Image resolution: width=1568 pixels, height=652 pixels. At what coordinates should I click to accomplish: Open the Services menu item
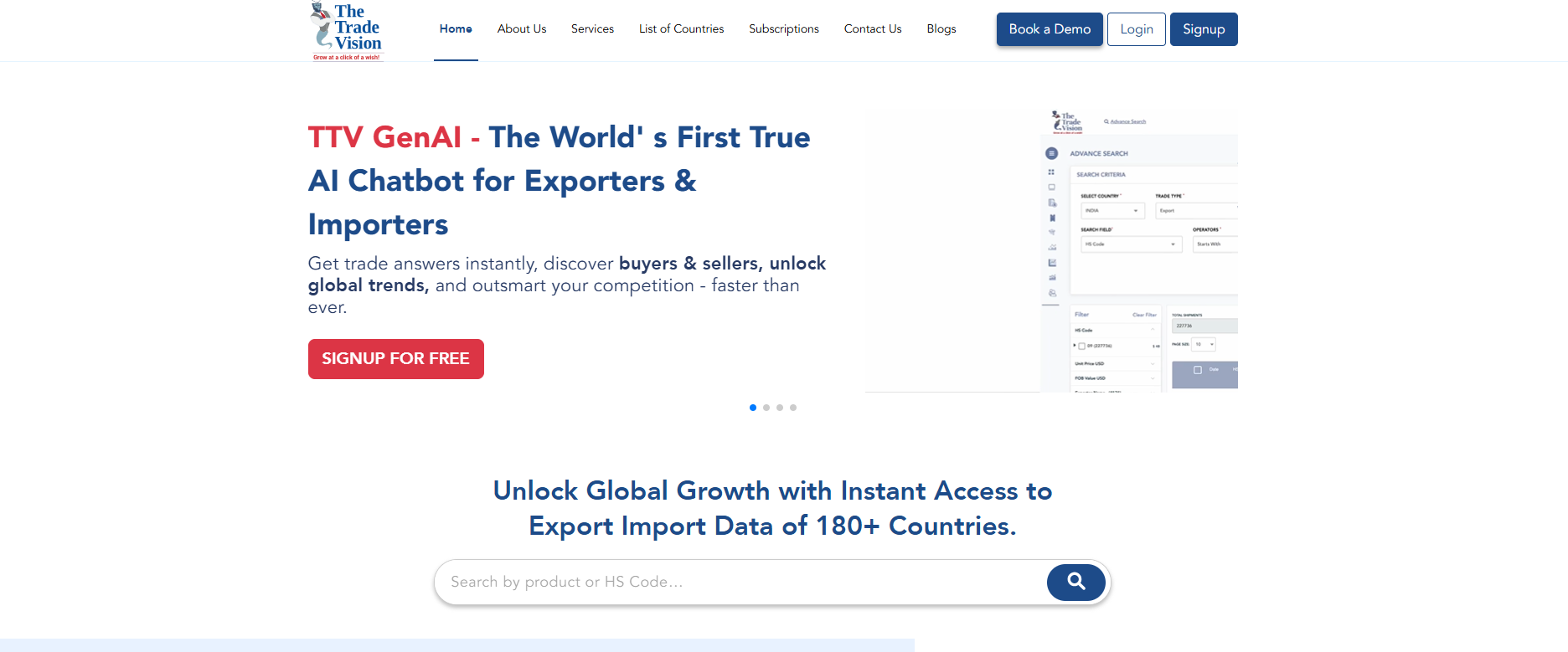(592, 29)
